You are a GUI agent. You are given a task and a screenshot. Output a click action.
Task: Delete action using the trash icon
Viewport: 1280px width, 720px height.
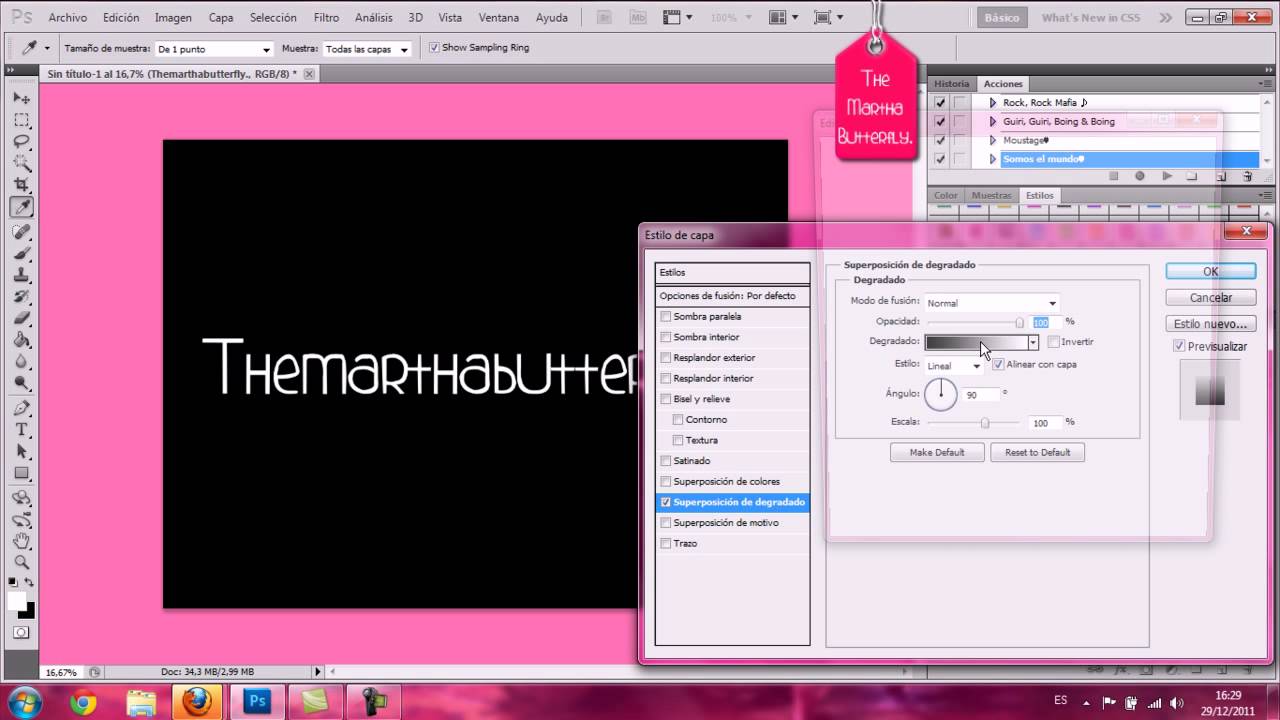(1247, 176)
